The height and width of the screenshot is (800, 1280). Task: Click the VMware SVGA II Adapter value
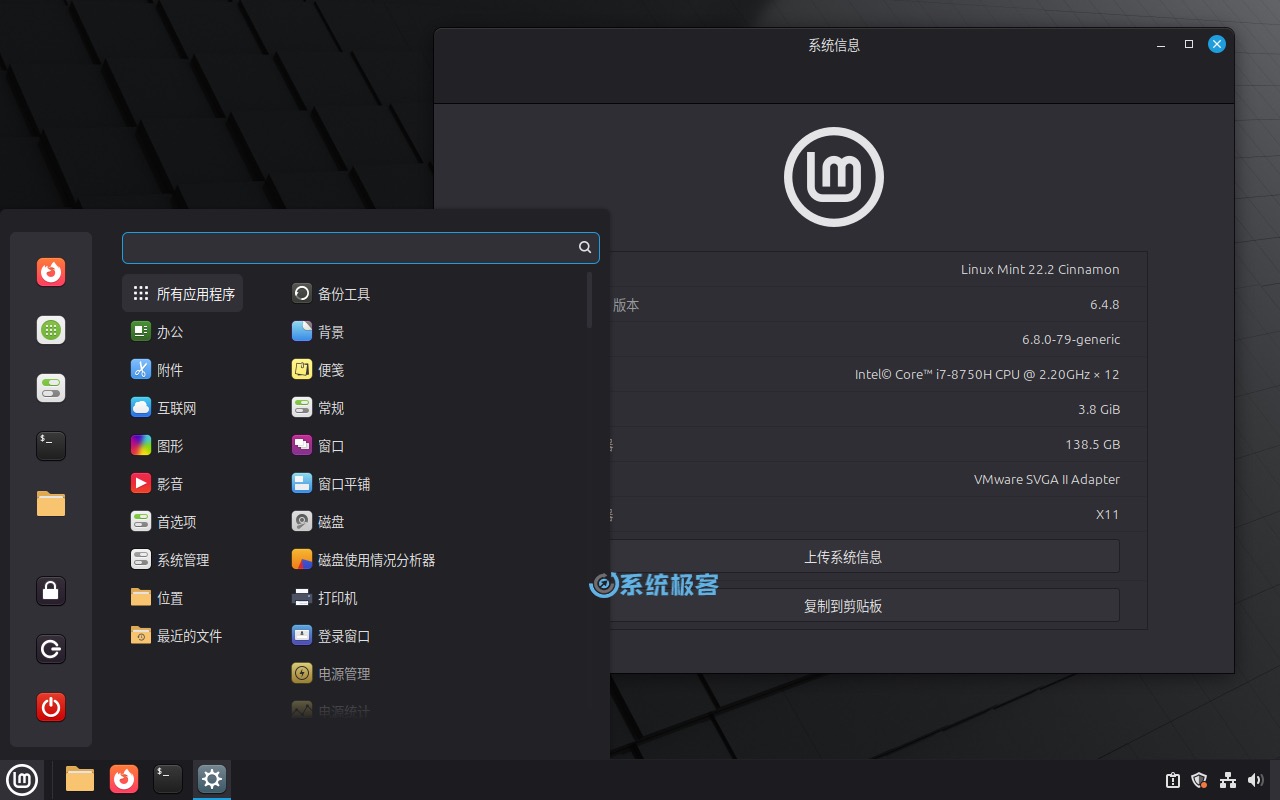click(1047, 479)
